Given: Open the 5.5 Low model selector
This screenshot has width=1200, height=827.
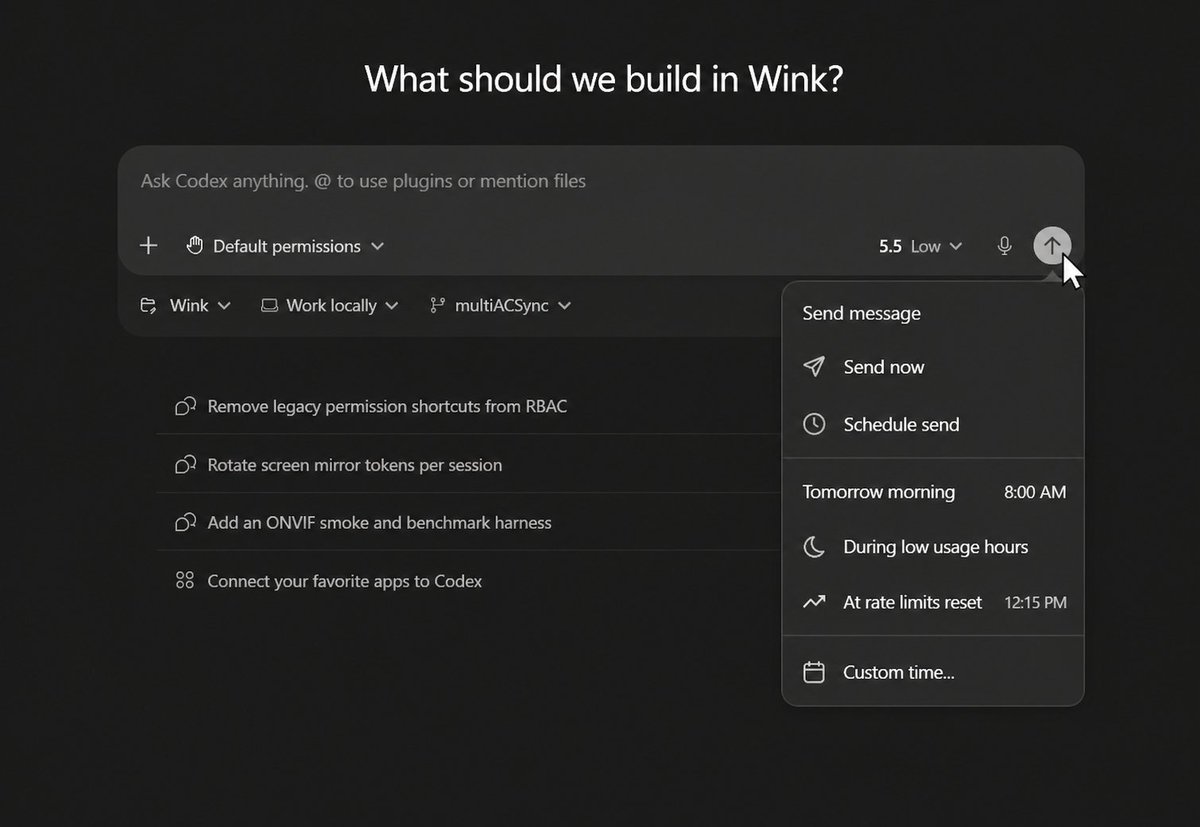Looking at the screenshot, I should (920, 246).
